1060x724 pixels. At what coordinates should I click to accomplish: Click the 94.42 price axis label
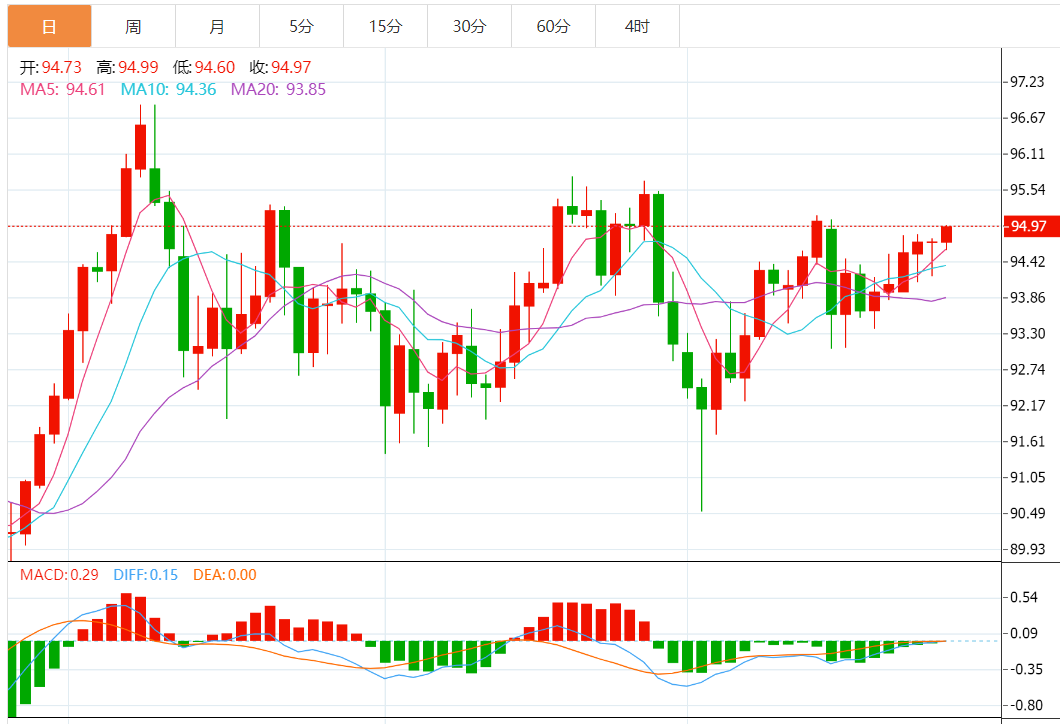[1027, 262]
